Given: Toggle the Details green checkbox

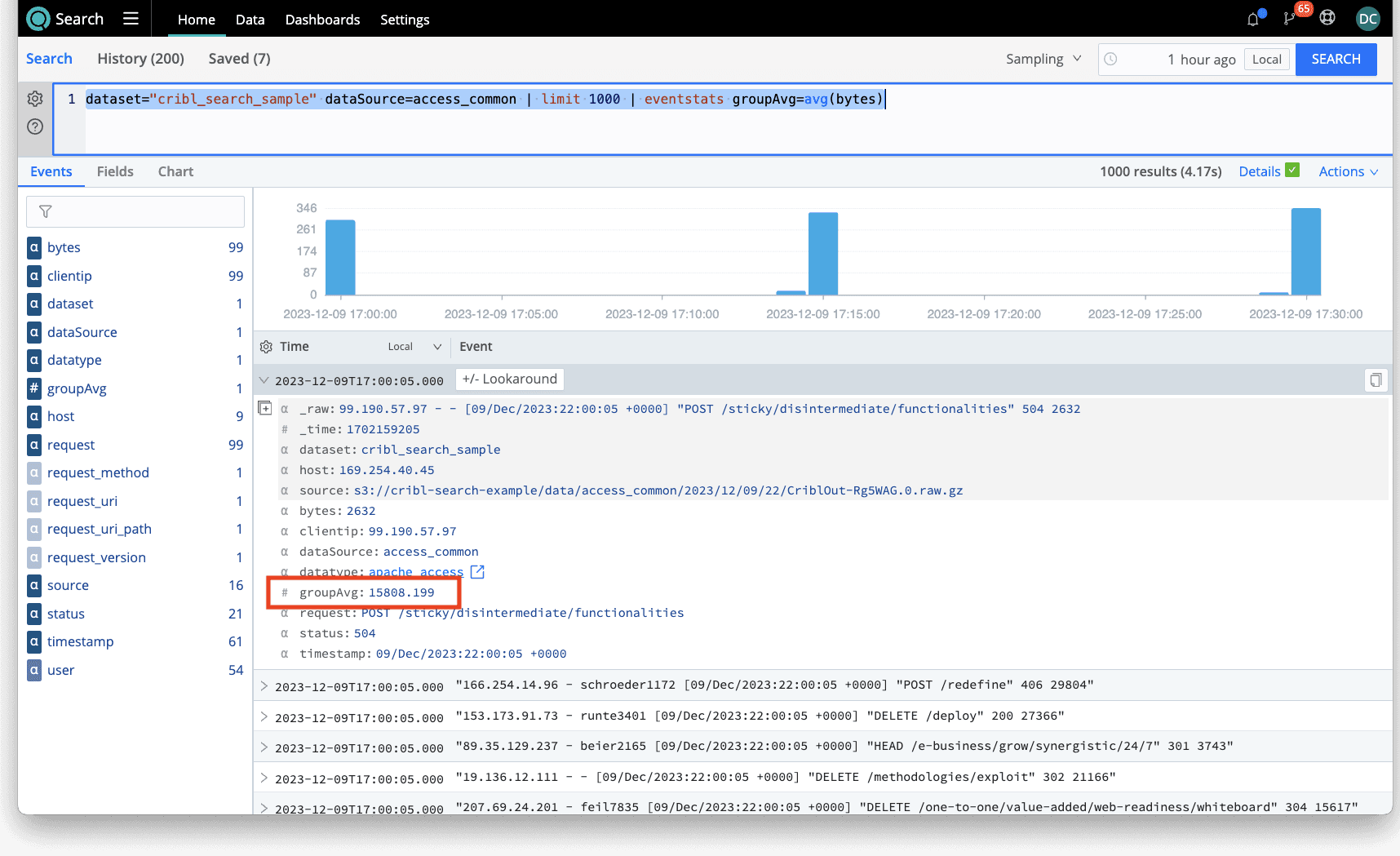Looking at the screenshot, I should 1292,170.
